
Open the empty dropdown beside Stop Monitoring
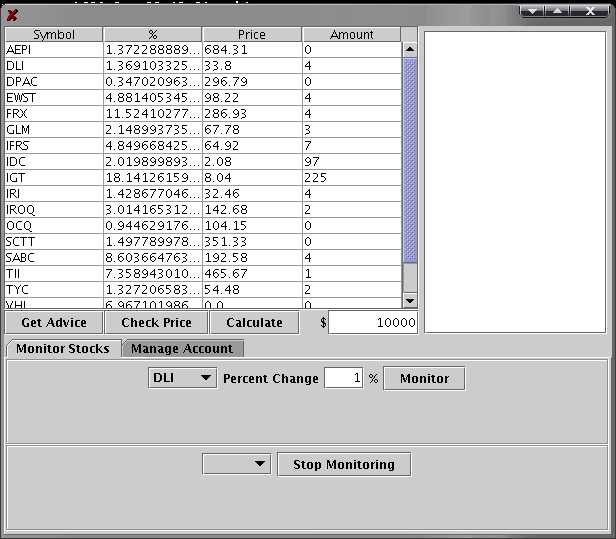point(236,464)
